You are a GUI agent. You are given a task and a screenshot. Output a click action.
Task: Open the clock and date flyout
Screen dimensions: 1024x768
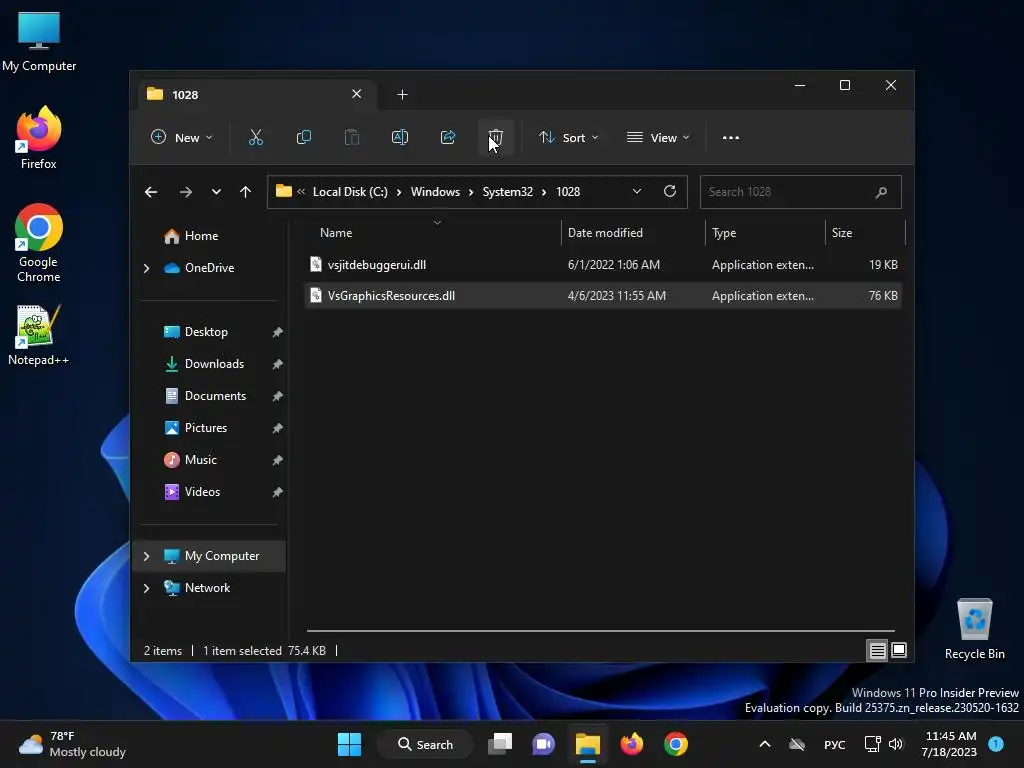948,744
